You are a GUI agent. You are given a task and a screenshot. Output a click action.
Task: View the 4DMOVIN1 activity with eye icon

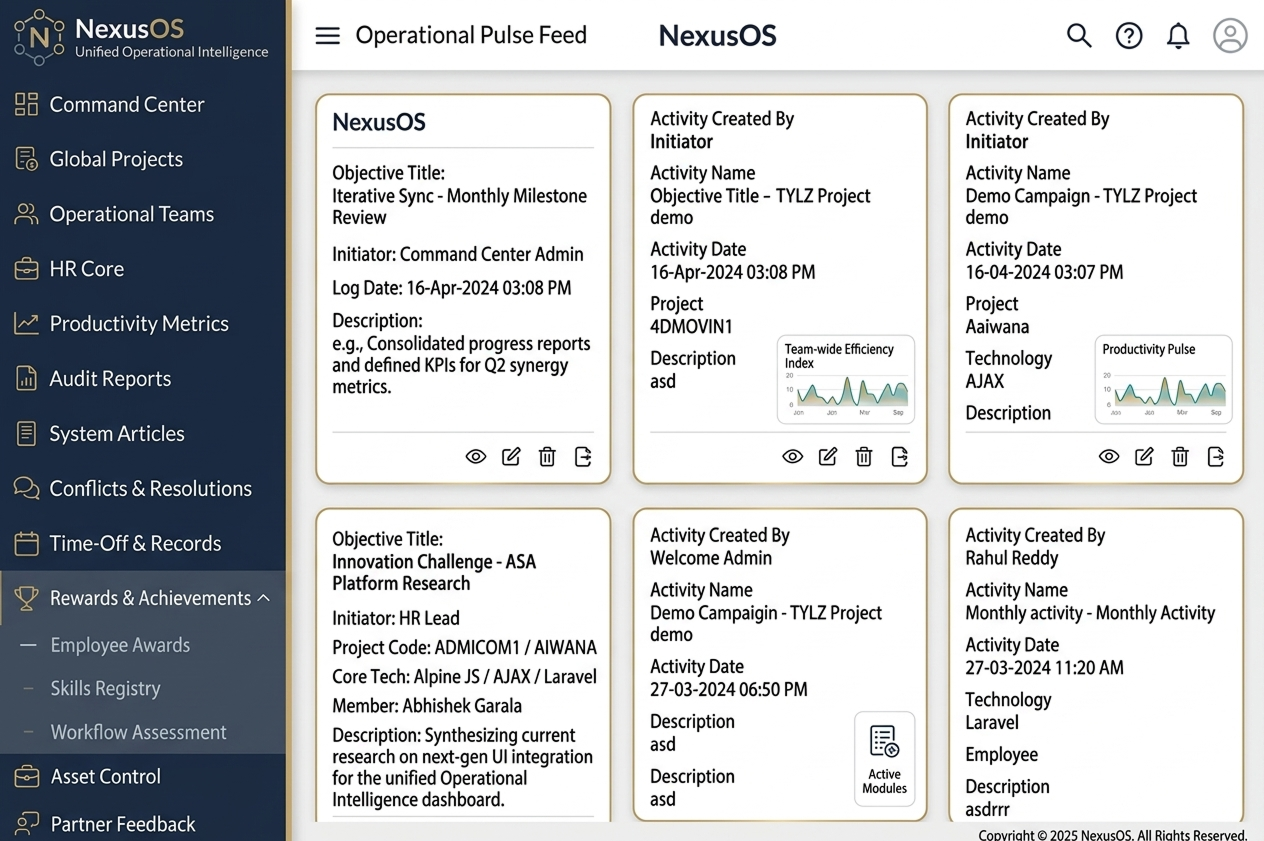click(x=792, y=457)
